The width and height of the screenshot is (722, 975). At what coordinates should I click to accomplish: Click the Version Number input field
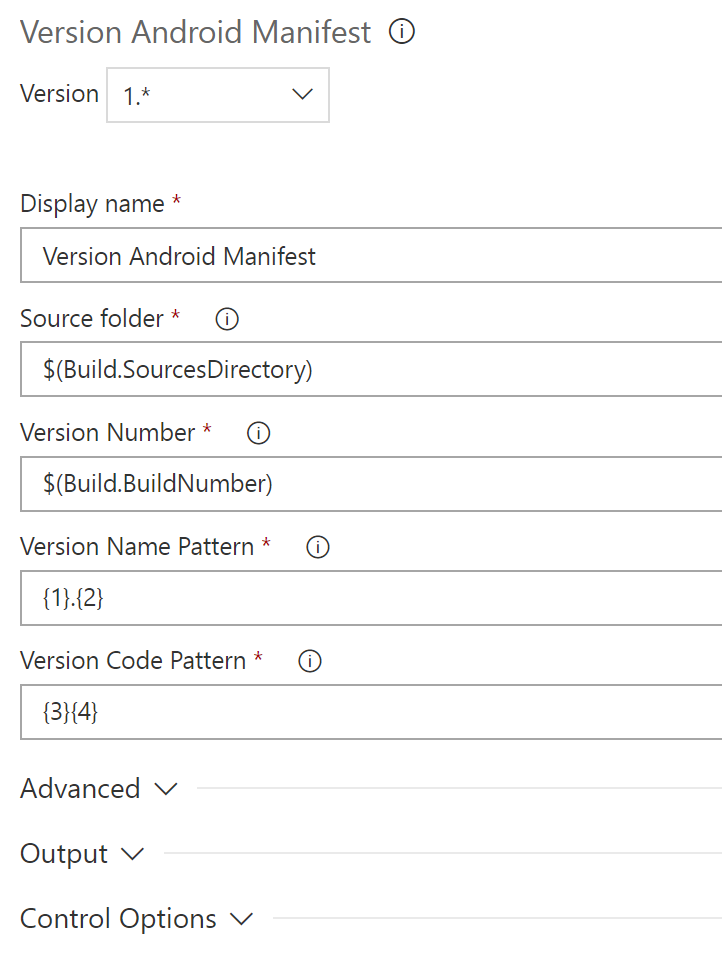[x=360, y=484]
